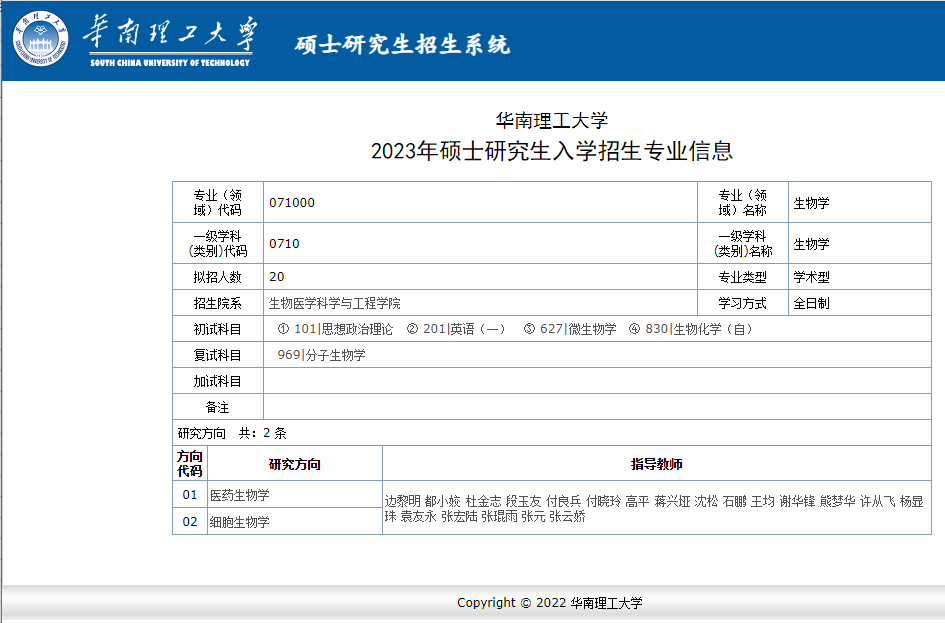Click the 专业（领域）名称 label cell
The image size is (945, 623).
(x=742, y=202)
